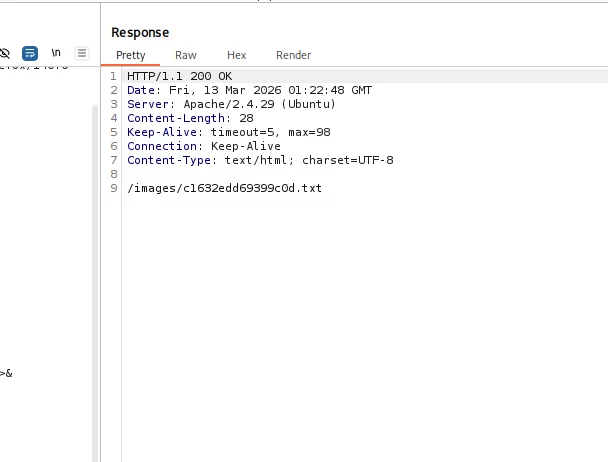608x462 pixels.
Task: Toggle the hide non-printable eye icon
Action: 5,53
